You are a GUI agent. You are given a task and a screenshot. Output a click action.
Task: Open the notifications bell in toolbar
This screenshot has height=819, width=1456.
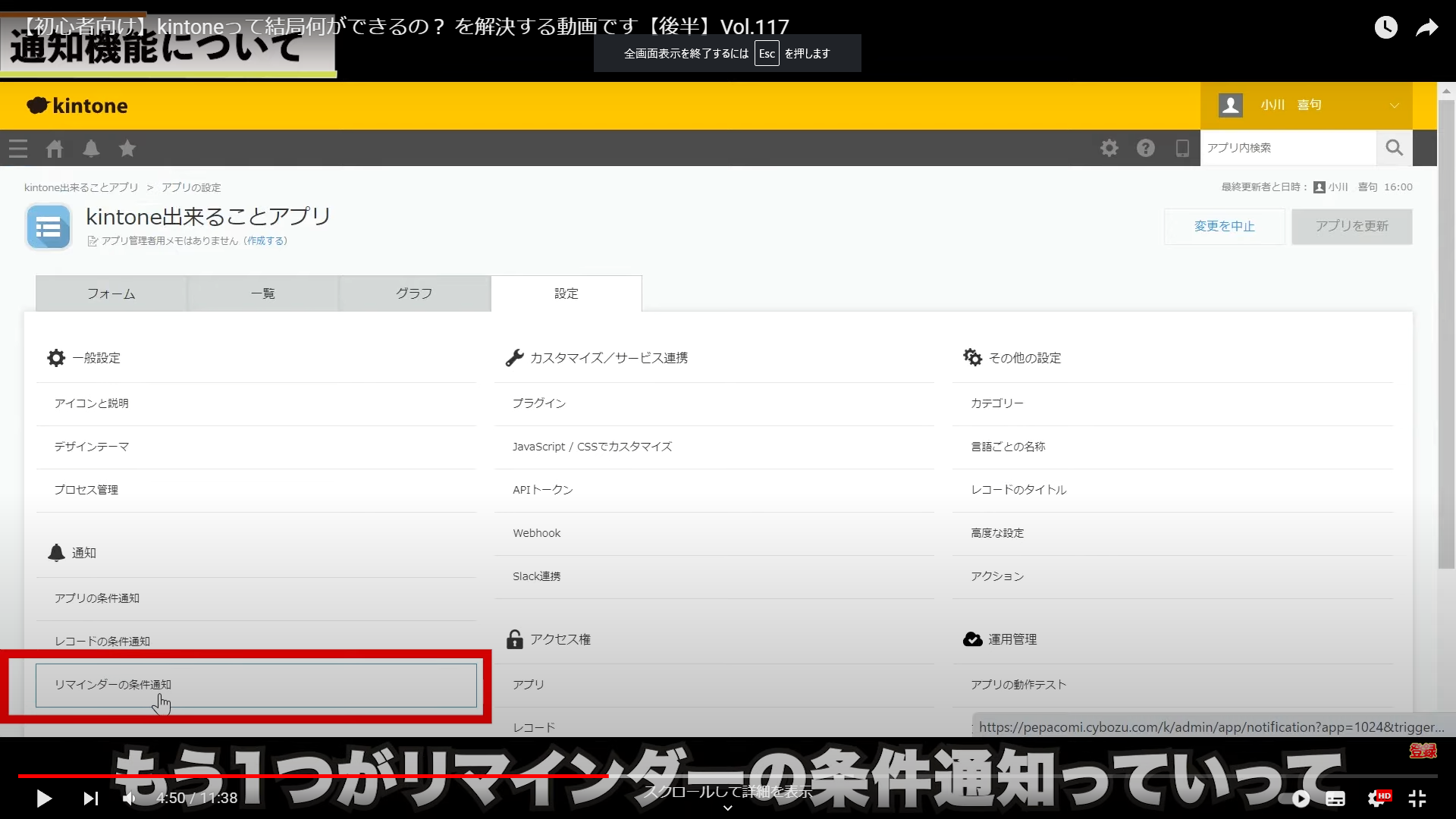click(x=91, y=149)
